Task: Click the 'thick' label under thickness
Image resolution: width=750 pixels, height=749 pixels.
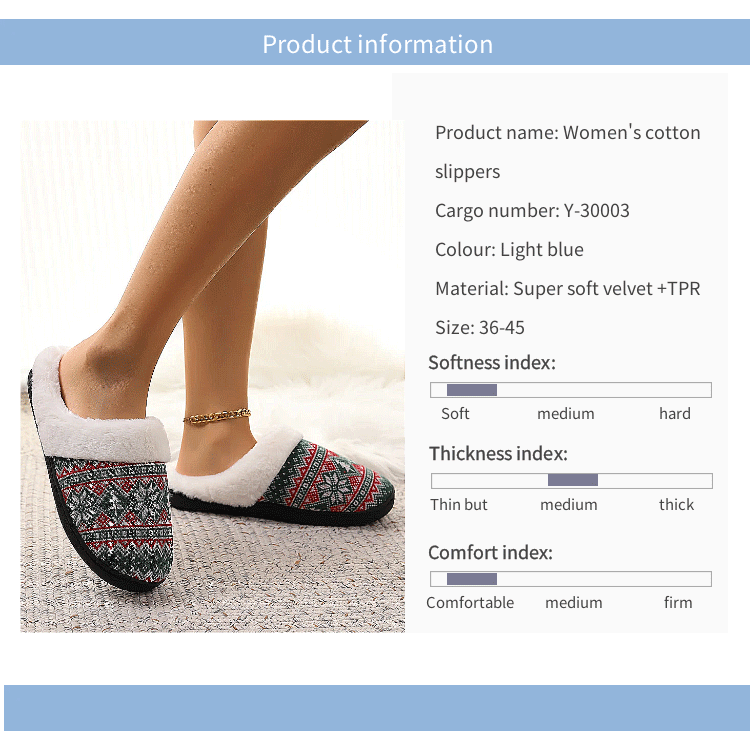Action: tap(676, 504)
